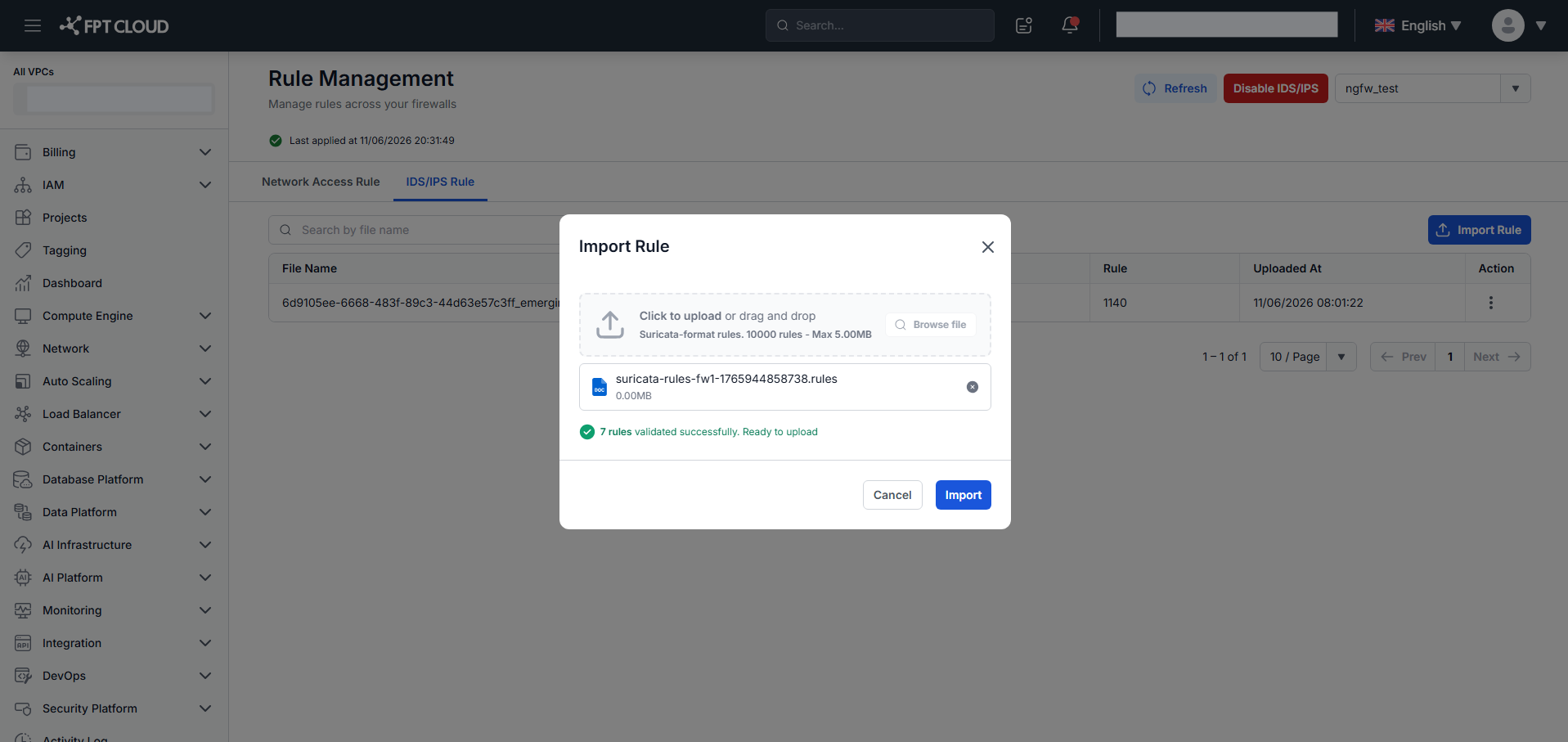Open the notifications bell icon
Image resolution: width=1568 pixels, height=742 pixels.
click(1070, 25)
